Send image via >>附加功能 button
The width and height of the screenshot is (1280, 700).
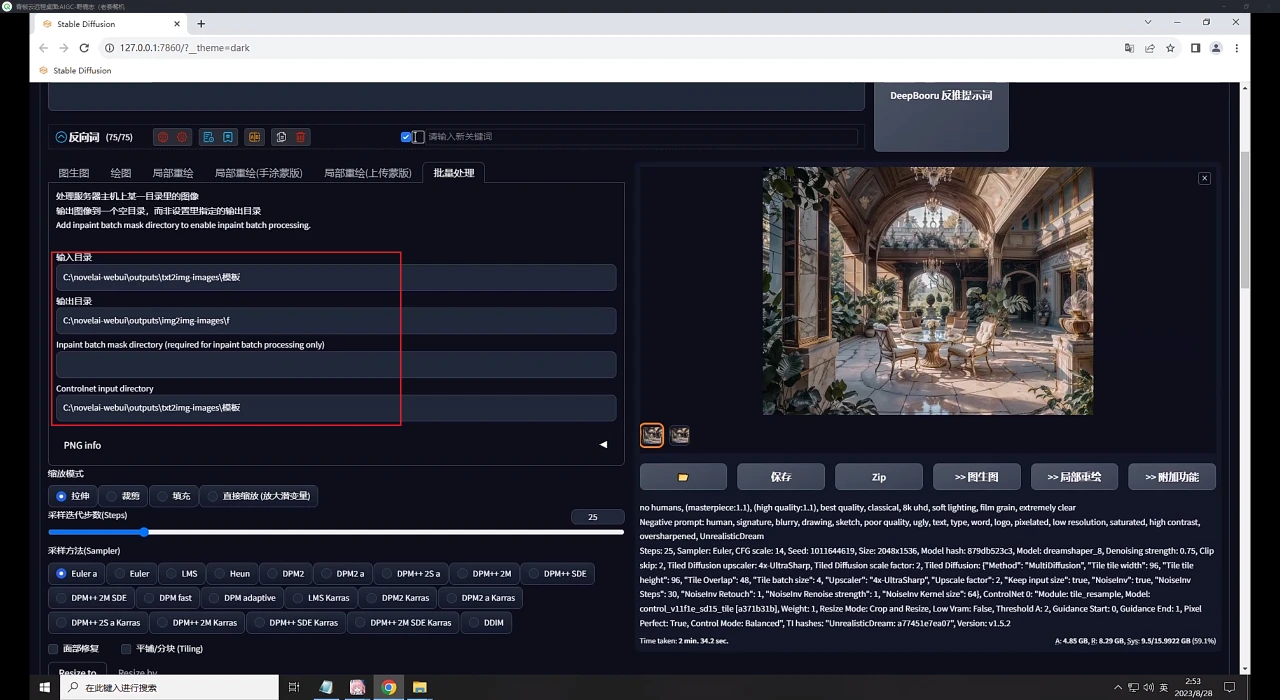pyautogui.click(x=1172, y=477)
